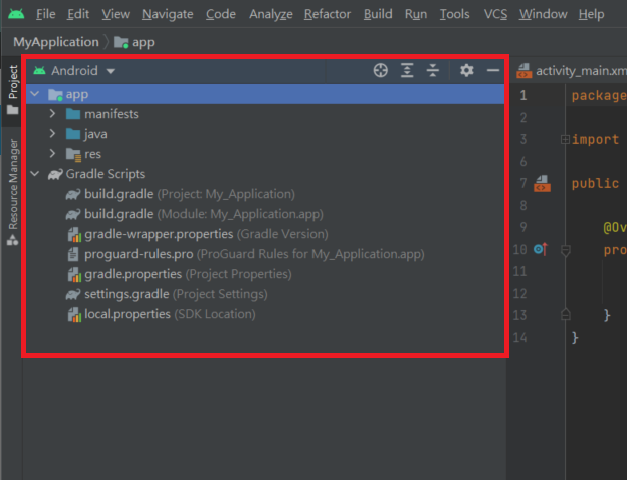This screenshot has height=480, width=627.
Task: Open the File menu
Action: 46,14
